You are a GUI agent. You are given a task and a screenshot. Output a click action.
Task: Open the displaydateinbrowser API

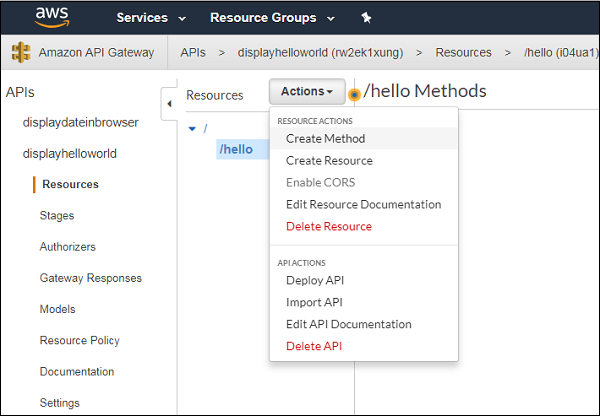(x=81, y=123)
